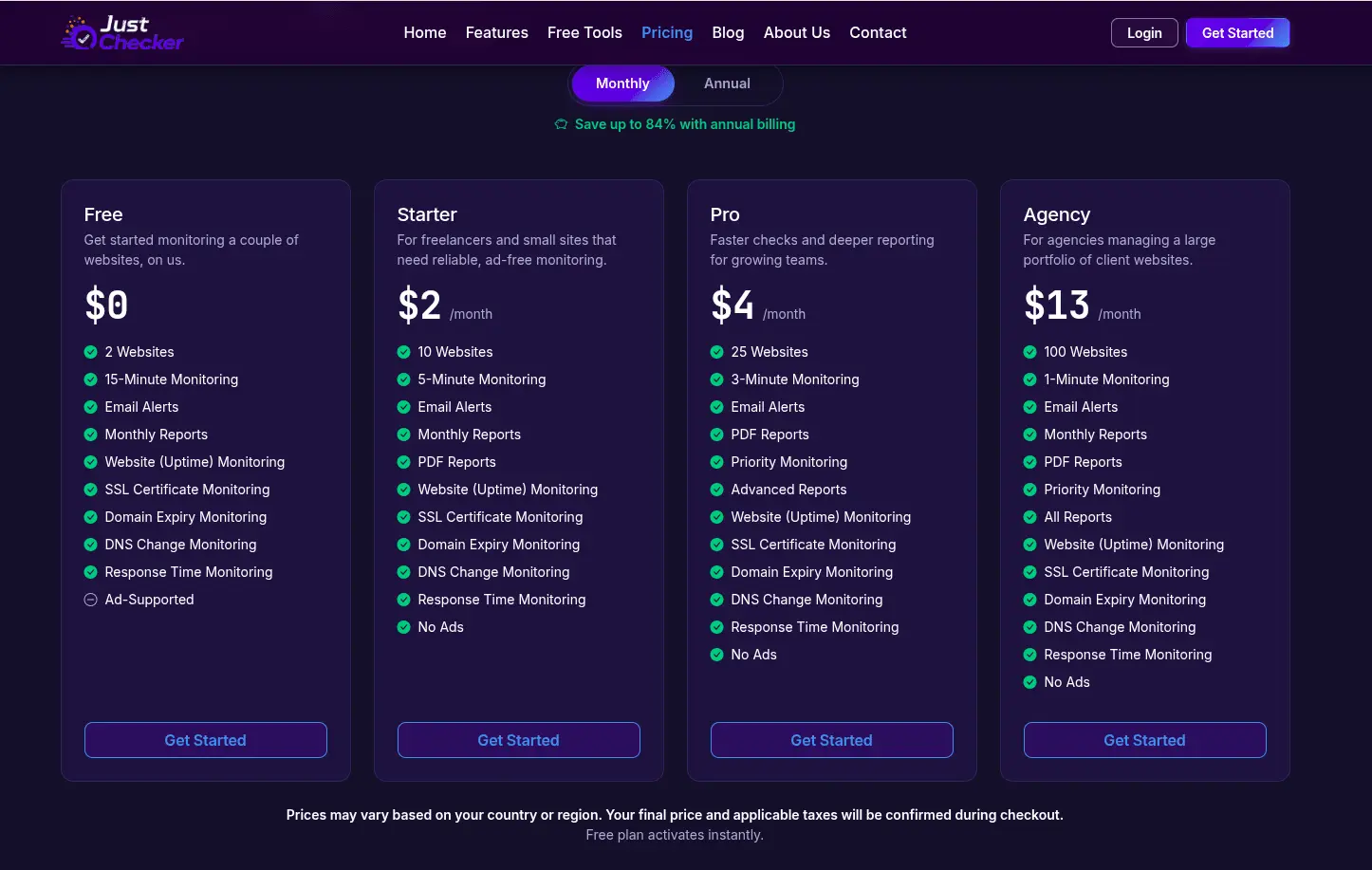Click the checkmark beside 5-Minute Monitoring
The image size is (1372, 870).
click(404, 379)
